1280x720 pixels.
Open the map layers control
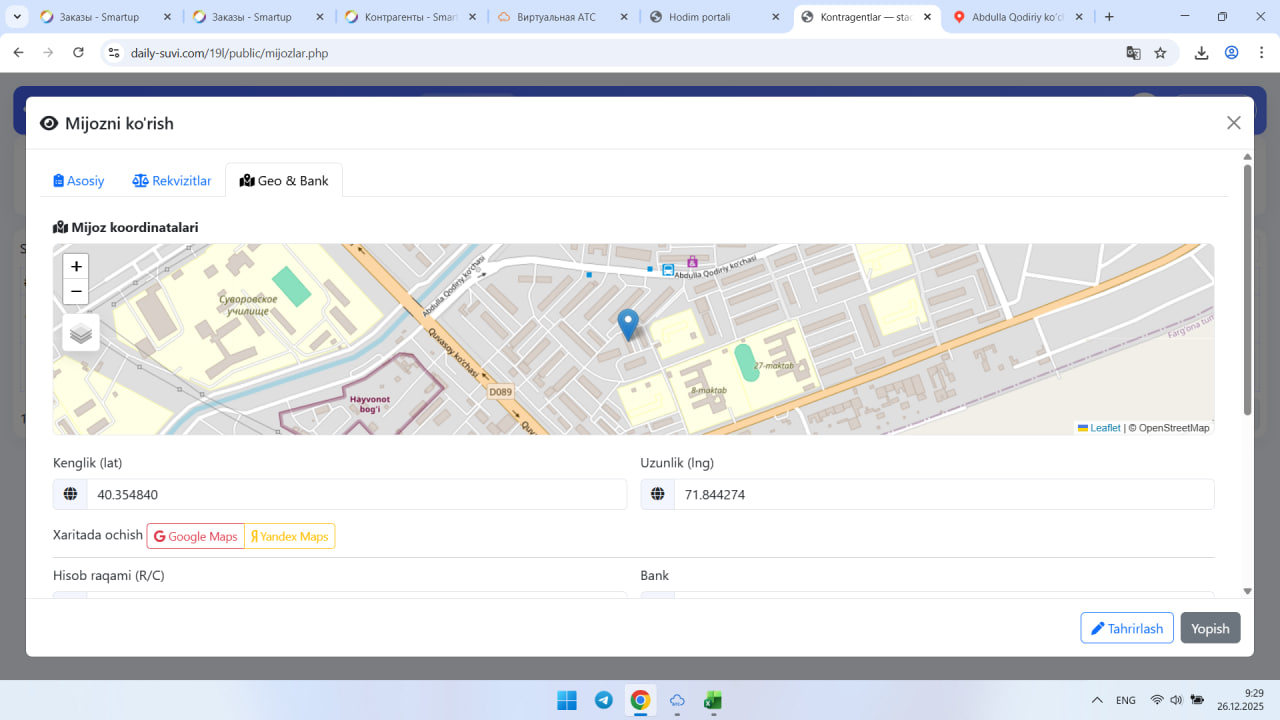81,333
